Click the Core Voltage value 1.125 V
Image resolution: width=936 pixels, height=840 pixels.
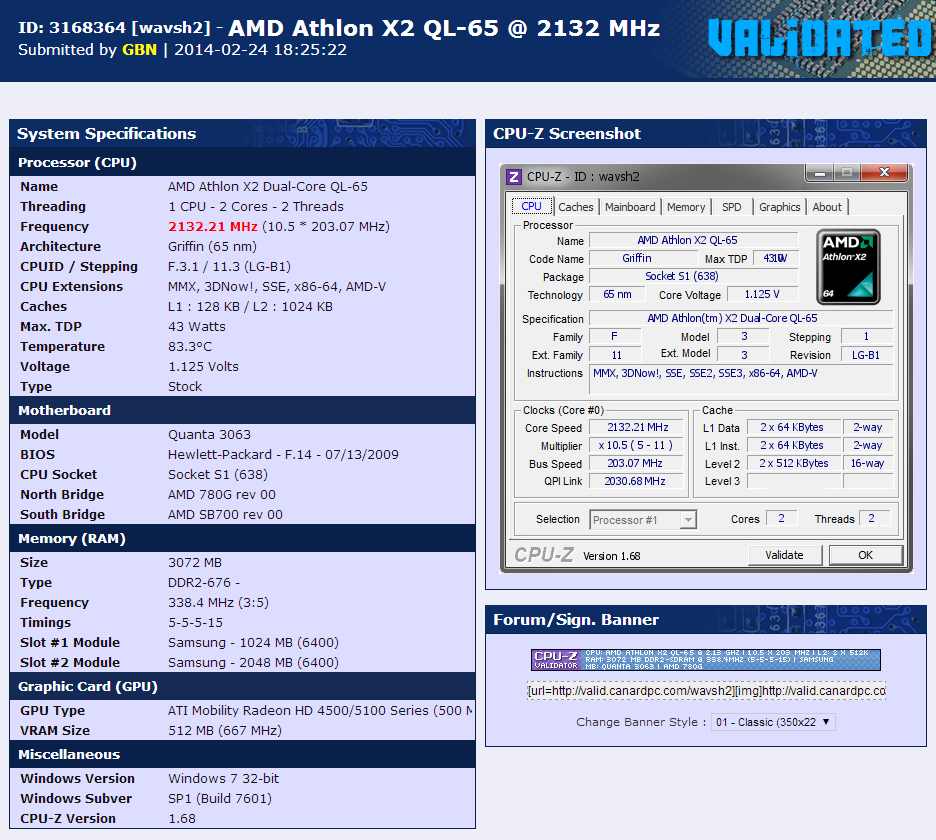pyautogui.click(x=762, y=294)
